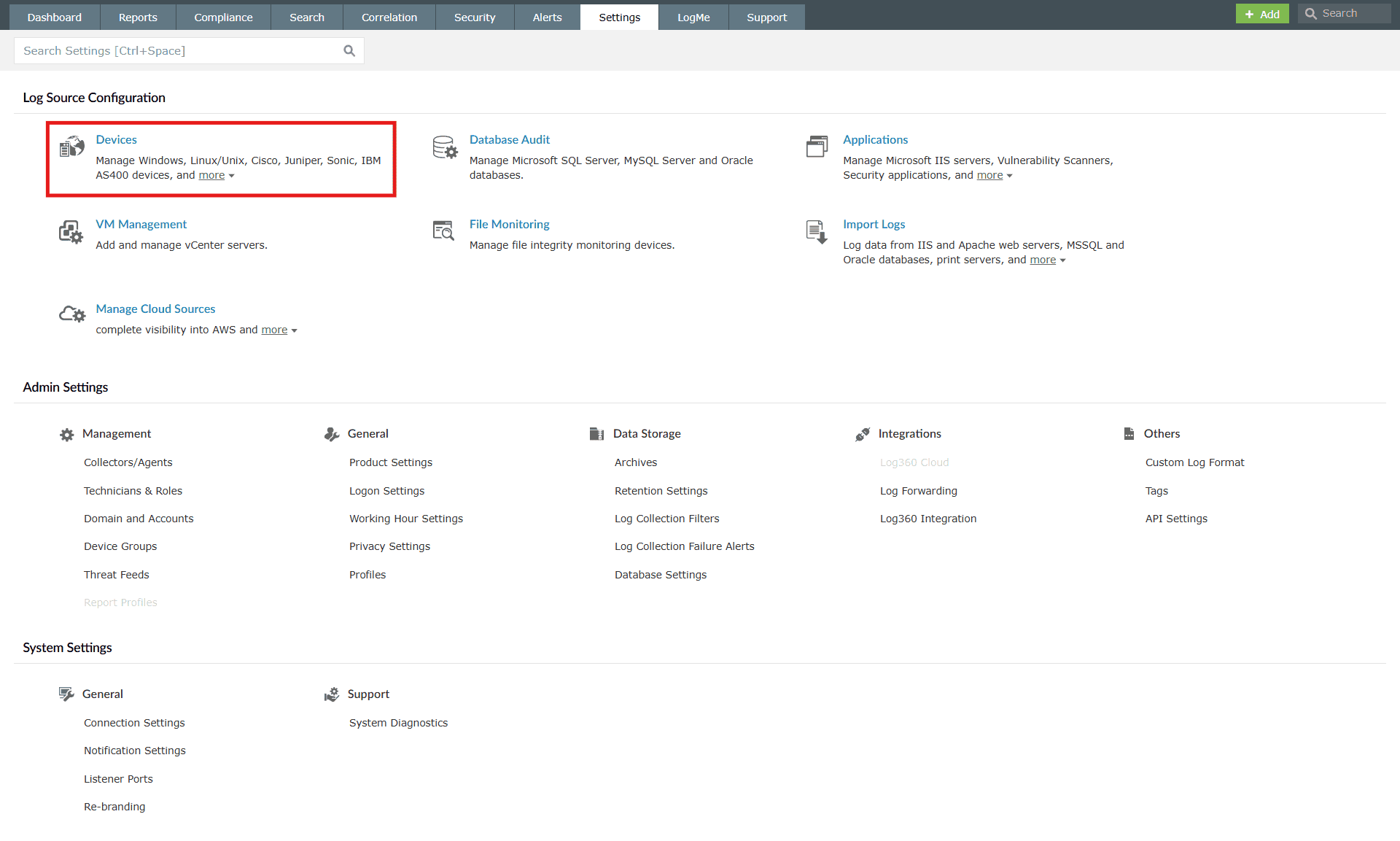
Task: Switch to the Correlation tab
Action: point(389,17)
